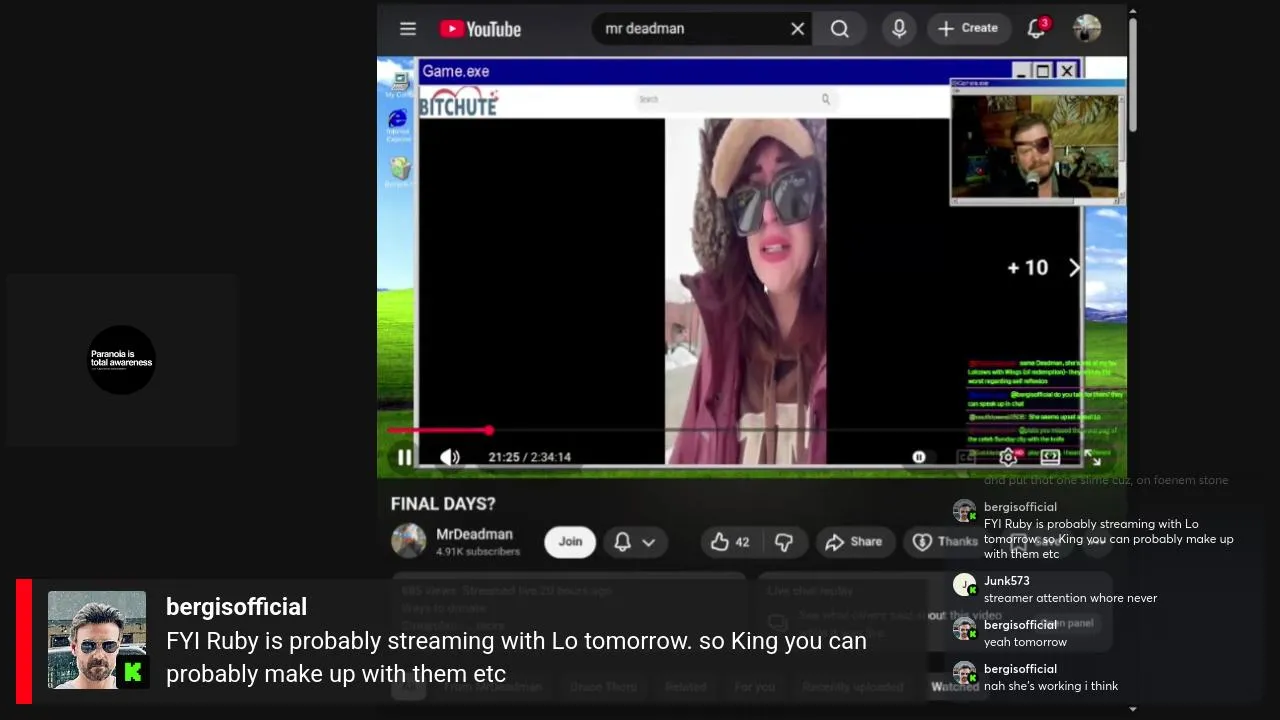Click the Share button
Screen dimensions: 1280x720
click(x=854, y=541)
